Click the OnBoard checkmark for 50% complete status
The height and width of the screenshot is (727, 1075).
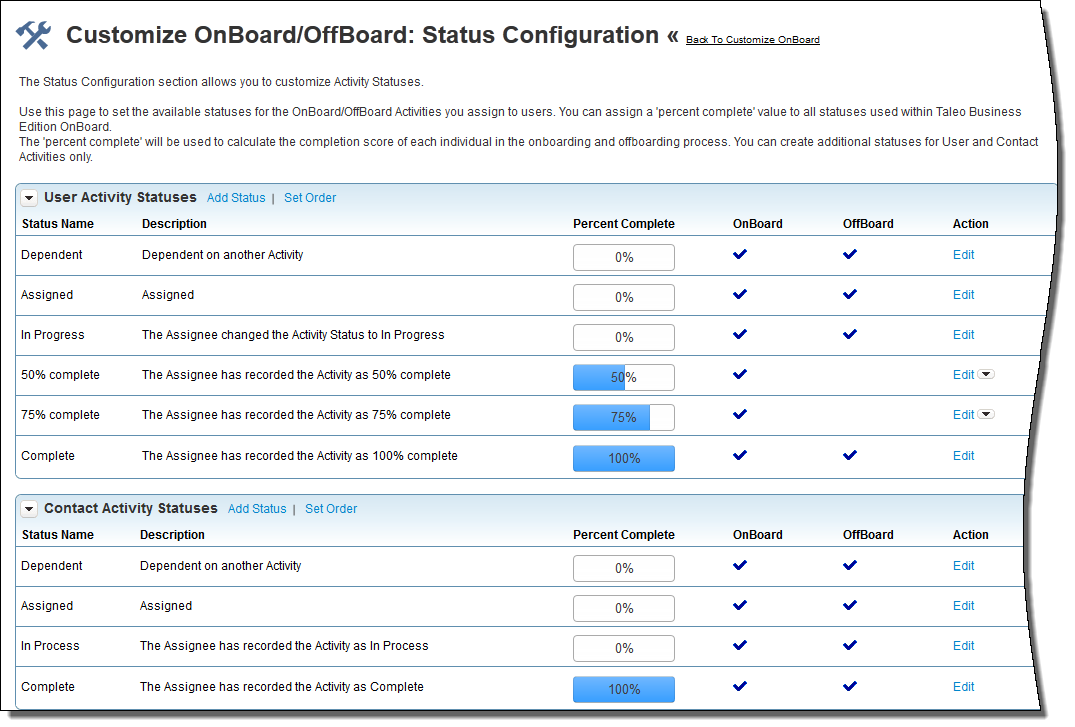pos(740,374)
